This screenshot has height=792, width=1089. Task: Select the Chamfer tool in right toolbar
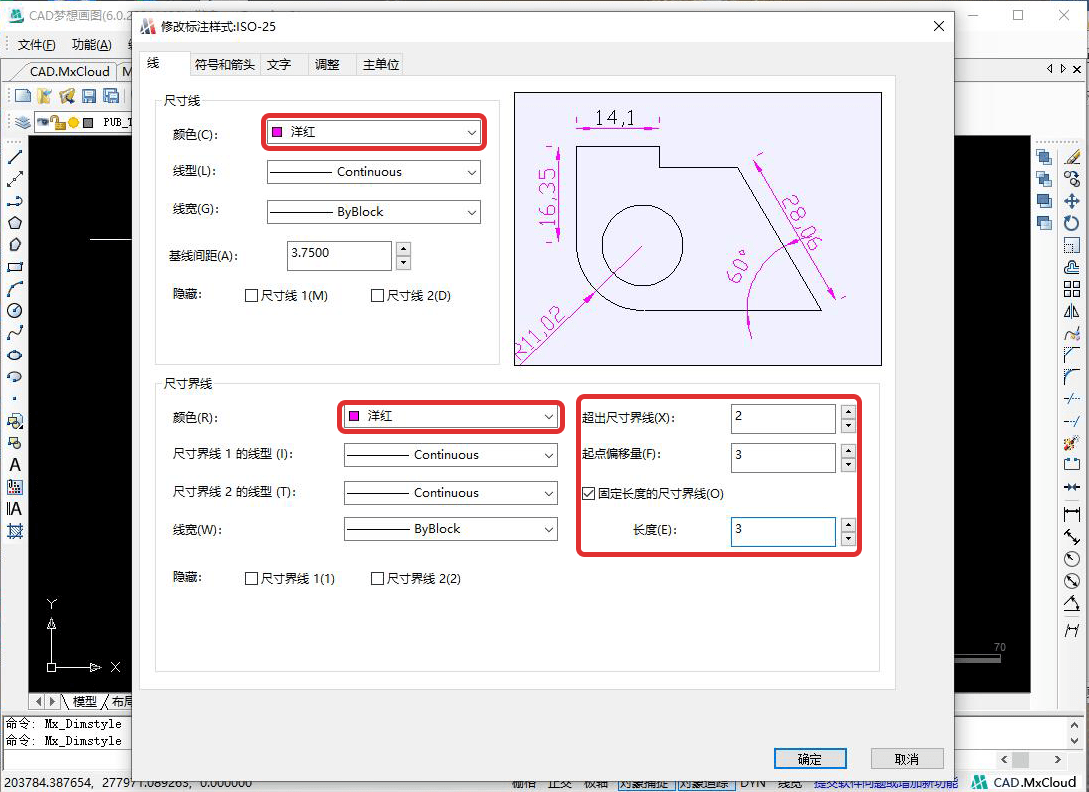click(x=1072, y=355)
